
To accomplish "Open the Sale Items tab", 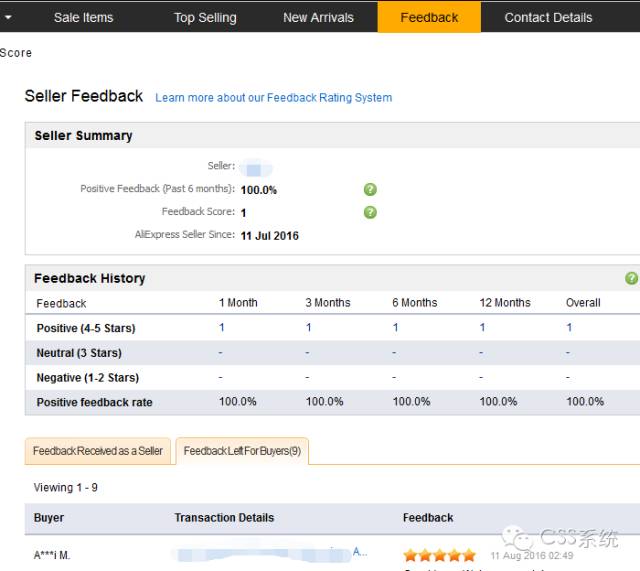I will [x=83, y=18].
